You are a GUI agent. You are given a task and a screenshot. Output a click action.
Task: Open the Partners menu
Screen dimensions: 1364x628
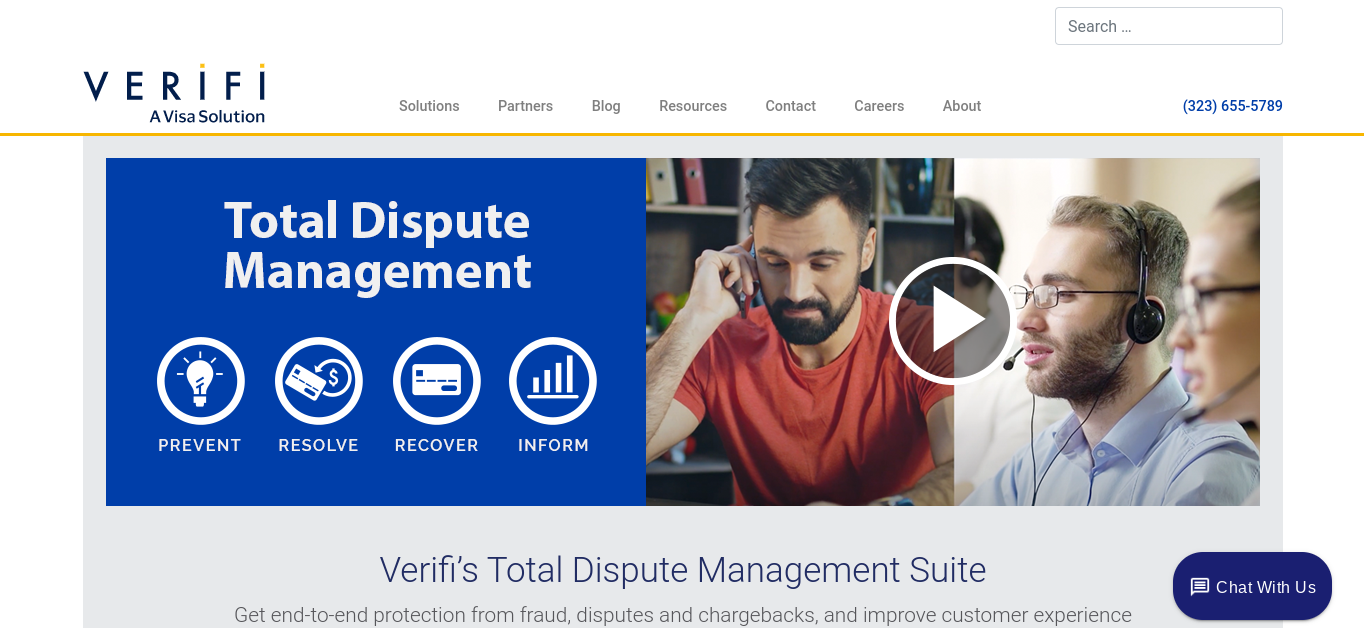click(525, 106)
